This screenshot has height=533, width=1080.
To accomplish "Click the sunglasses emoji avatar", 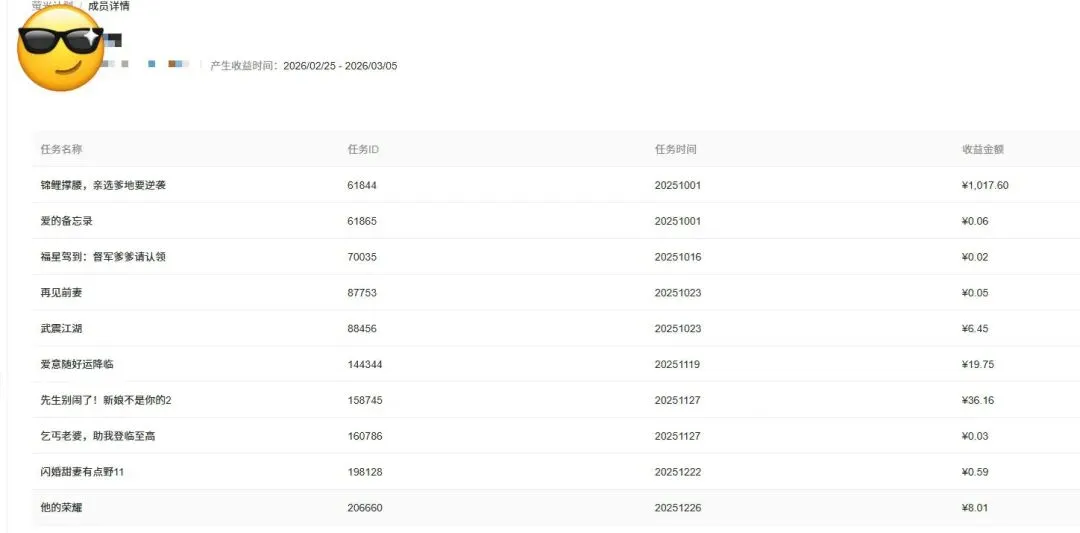I will click(x=61, y=49).
